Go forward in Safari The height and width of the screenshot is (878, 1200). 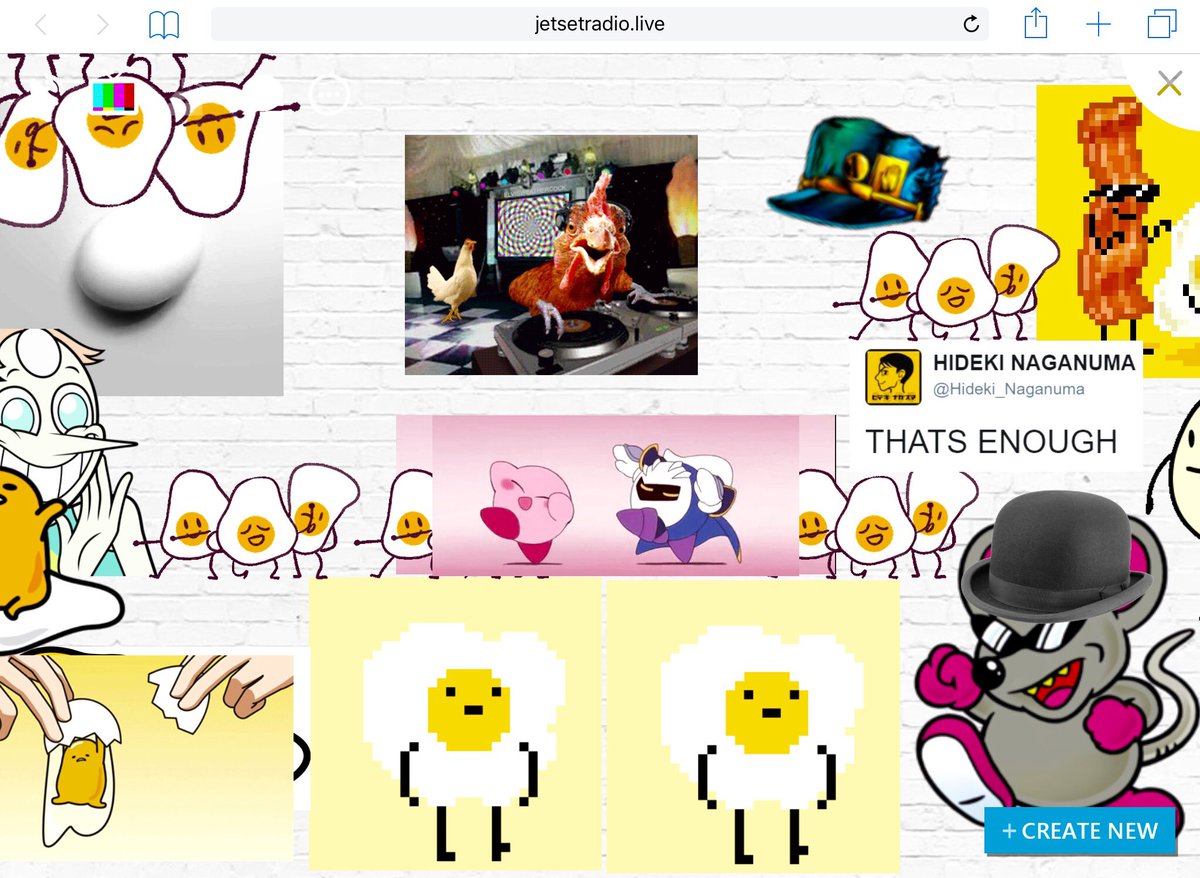click(102, 25)
